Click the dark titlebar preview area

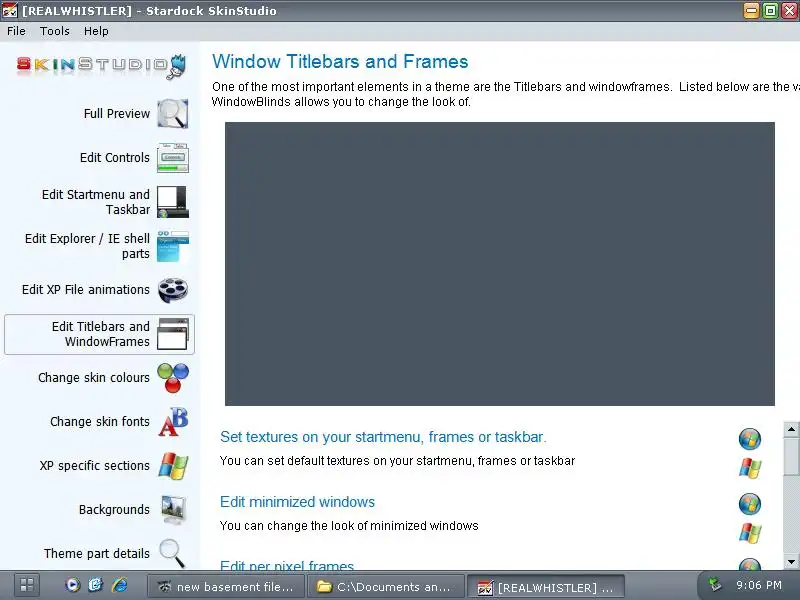499,264
